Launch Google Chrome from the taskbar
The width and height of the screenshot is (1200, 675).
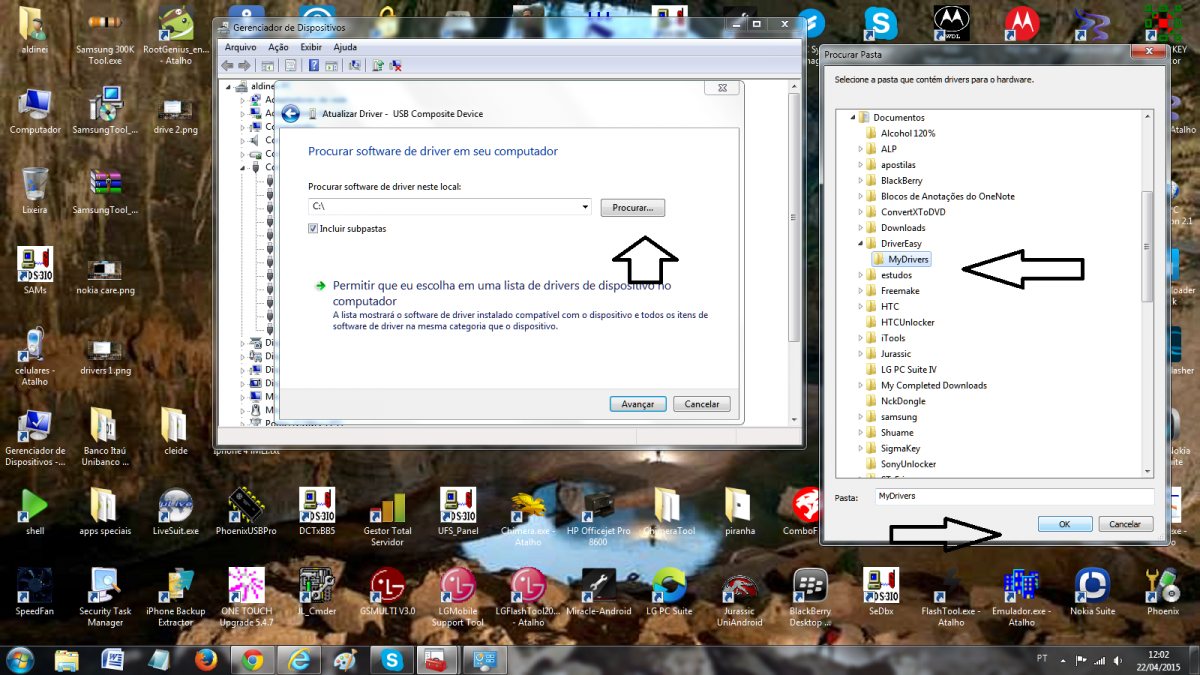(253, 660)
